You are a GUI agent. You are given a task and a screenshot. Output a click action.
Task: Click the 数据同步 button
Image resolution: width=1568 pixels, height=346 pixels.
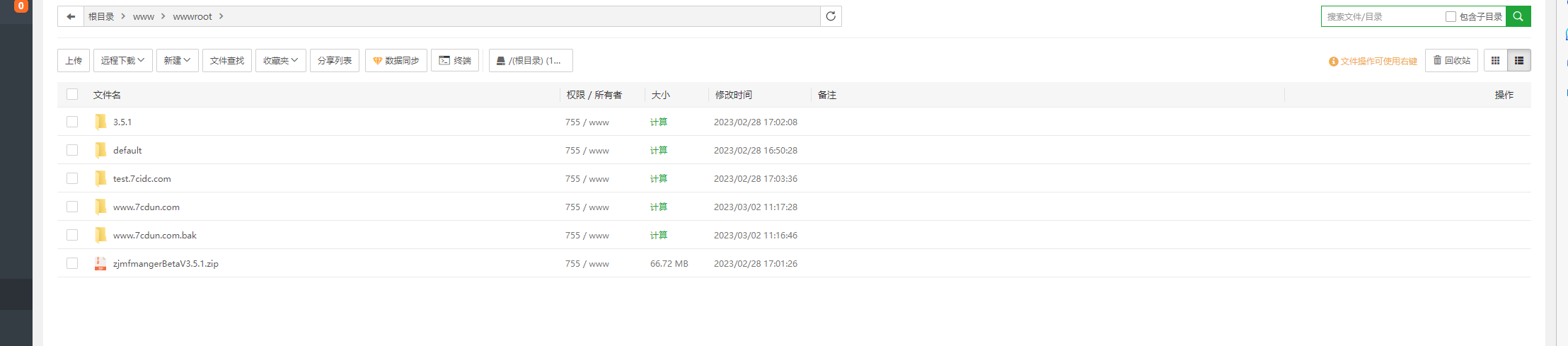(x=396, y=61)
